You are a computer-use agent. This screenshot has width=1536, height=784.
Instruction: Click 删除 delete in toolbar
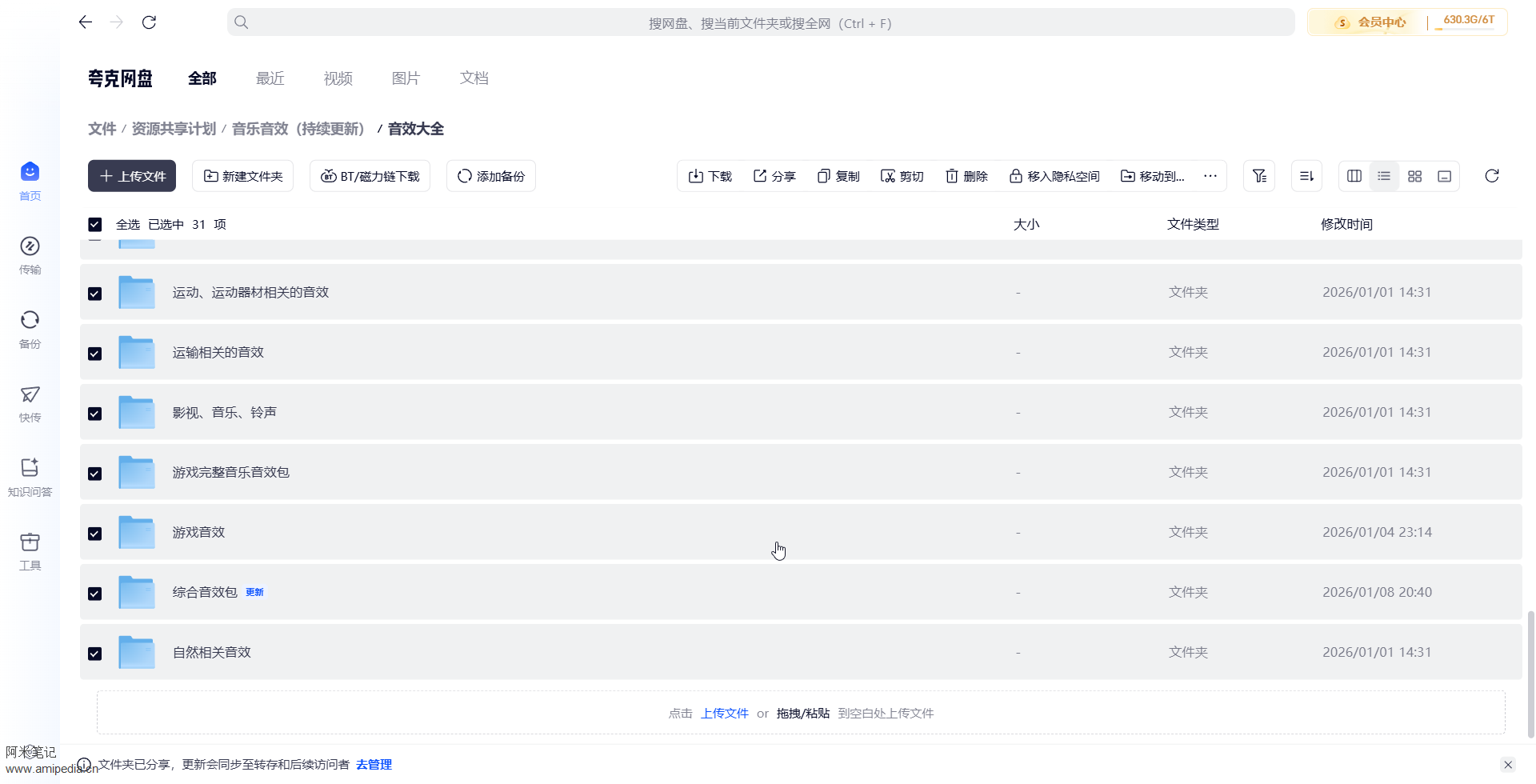pos(966,176)
